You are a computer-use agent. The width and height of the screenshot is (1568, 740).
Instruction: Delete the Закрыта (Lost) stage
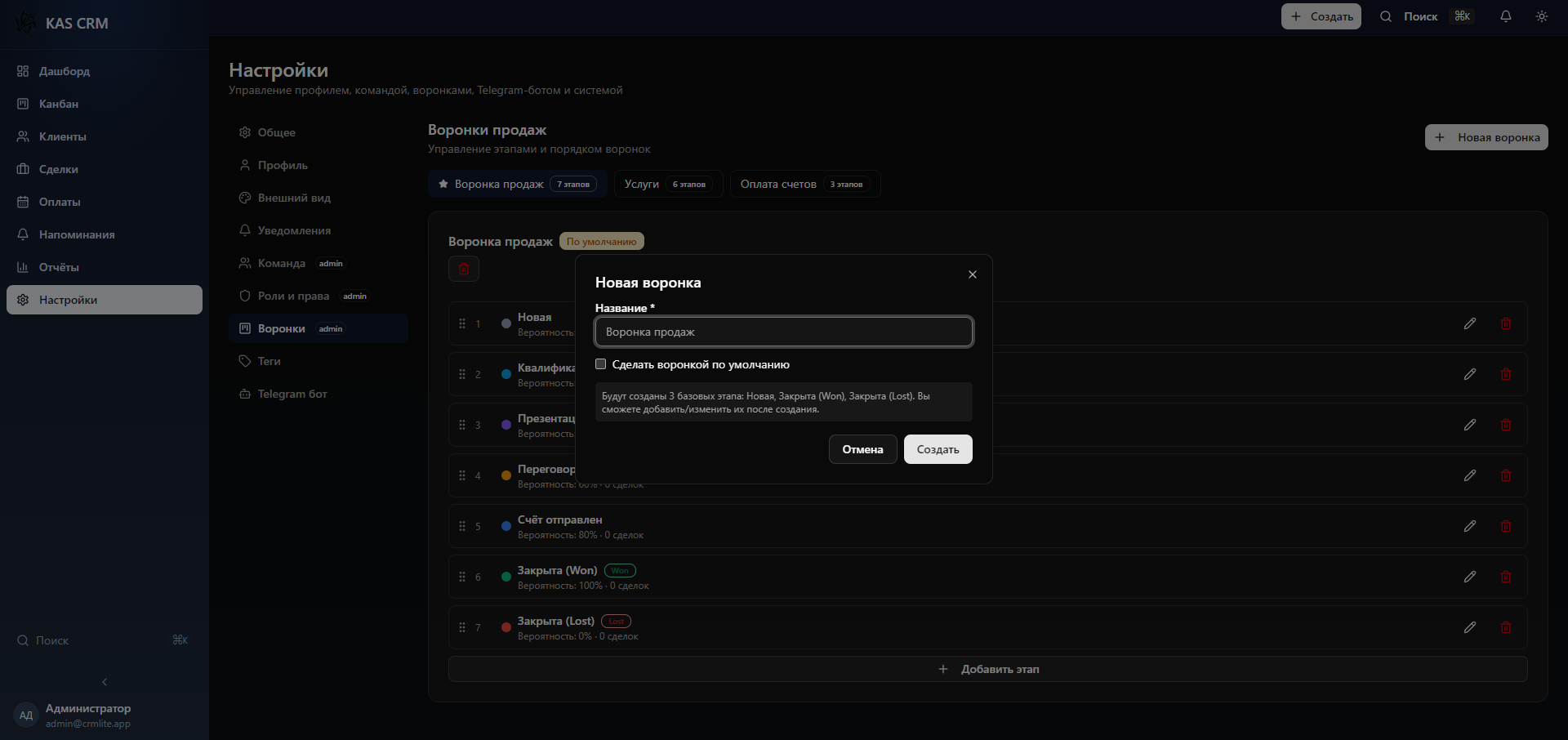point(1506,627)
